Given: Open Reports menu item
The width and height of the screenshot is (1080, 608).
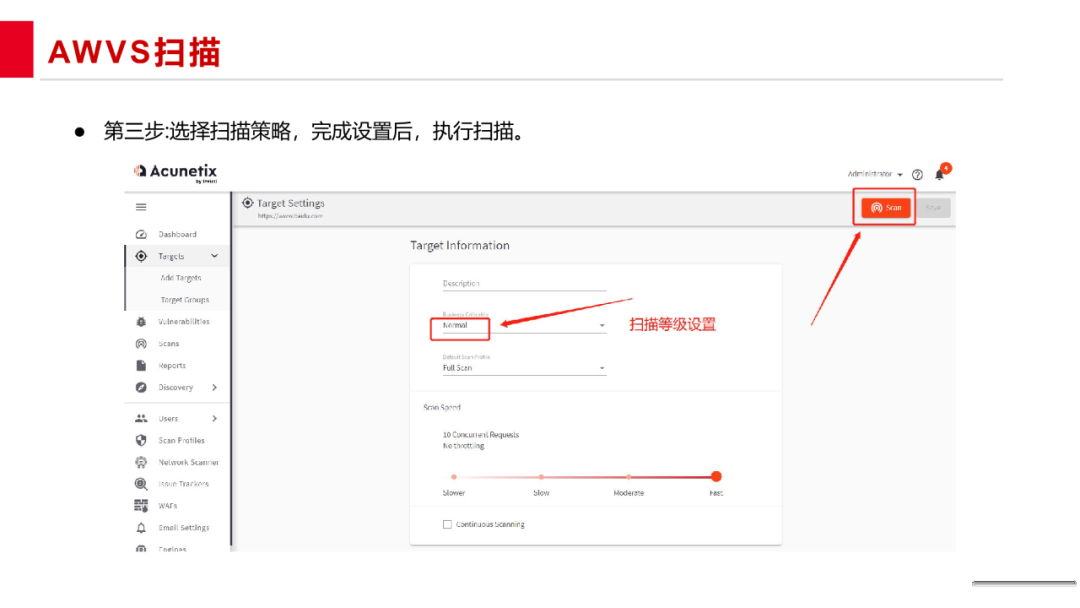Looking at the screenshot, I should point(172,366).
